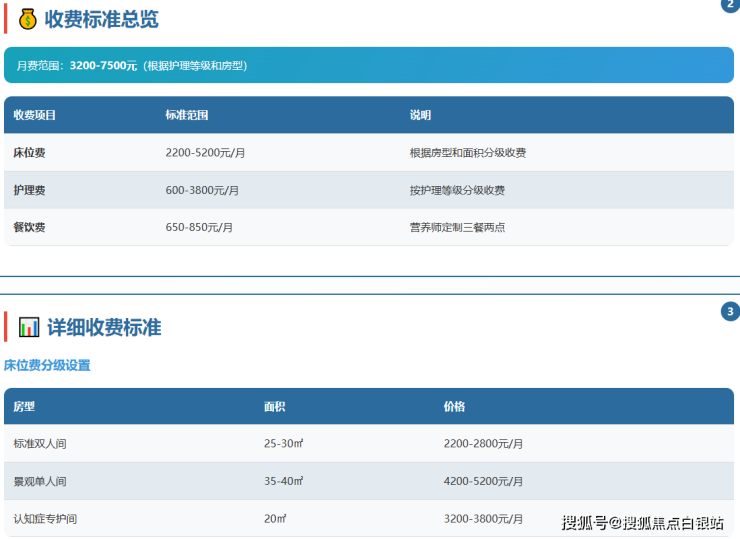Click the 详细收费标准 heading

click(104, 327)
